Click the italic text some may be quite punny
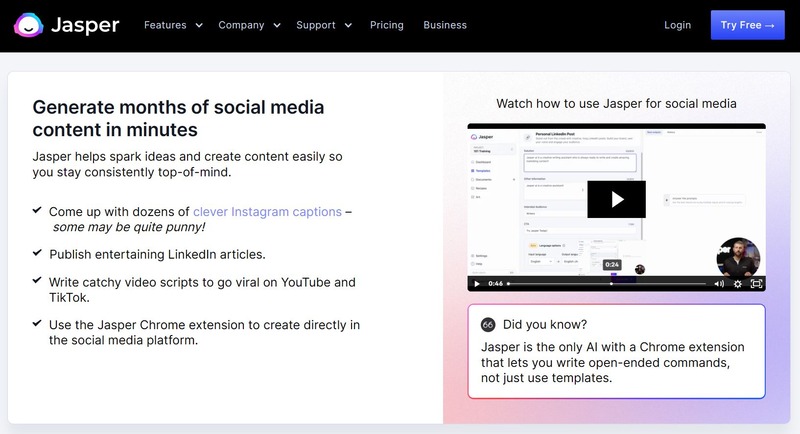800x434 pixels. [129, 227]
